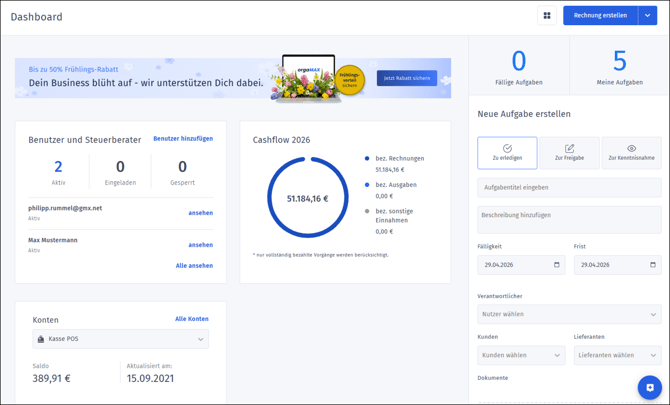The image size is (670, 405).
Task: Click the Cashflow 2026 heading
Action: point(281,140)
